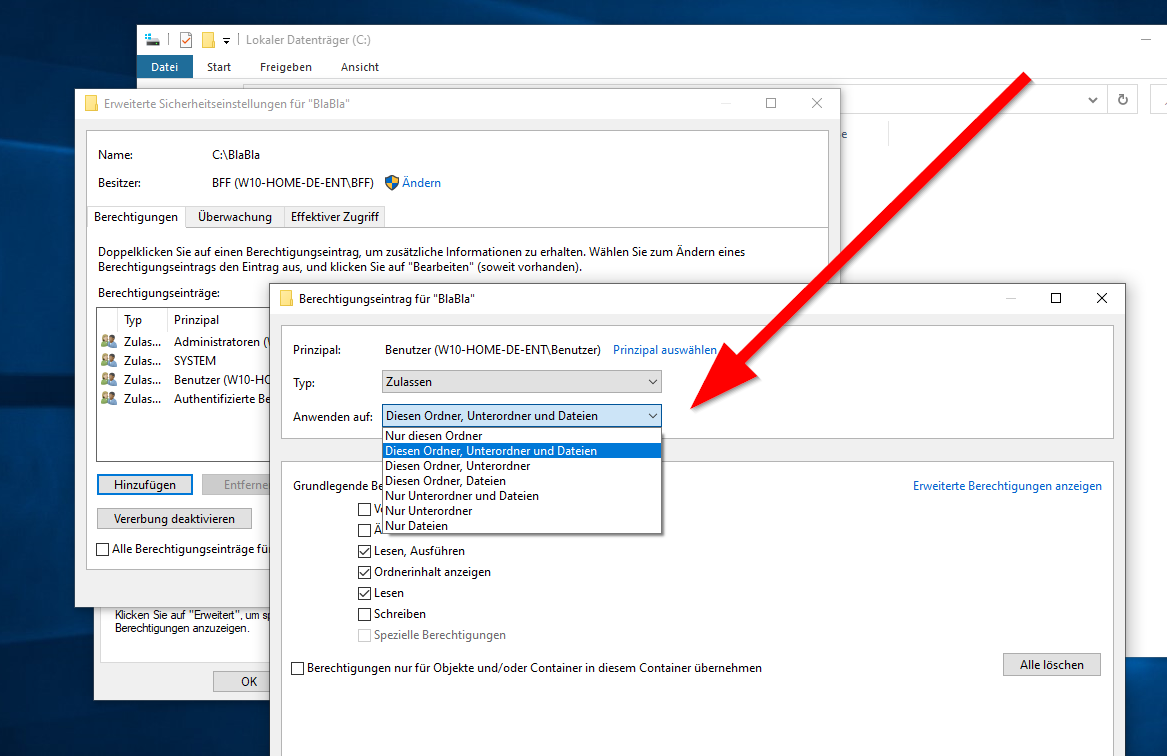Collapse the Anwenden auf dropdown
This screenshot has width=1167, height=756.
[x=522, y=416]
